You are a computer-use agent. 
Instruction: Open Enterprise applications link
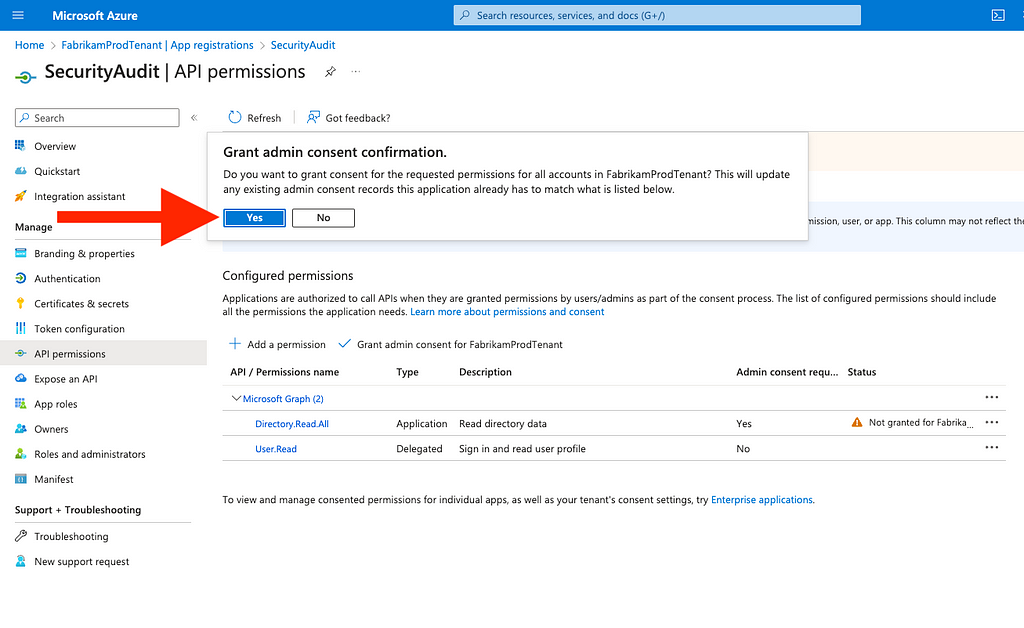761,500
